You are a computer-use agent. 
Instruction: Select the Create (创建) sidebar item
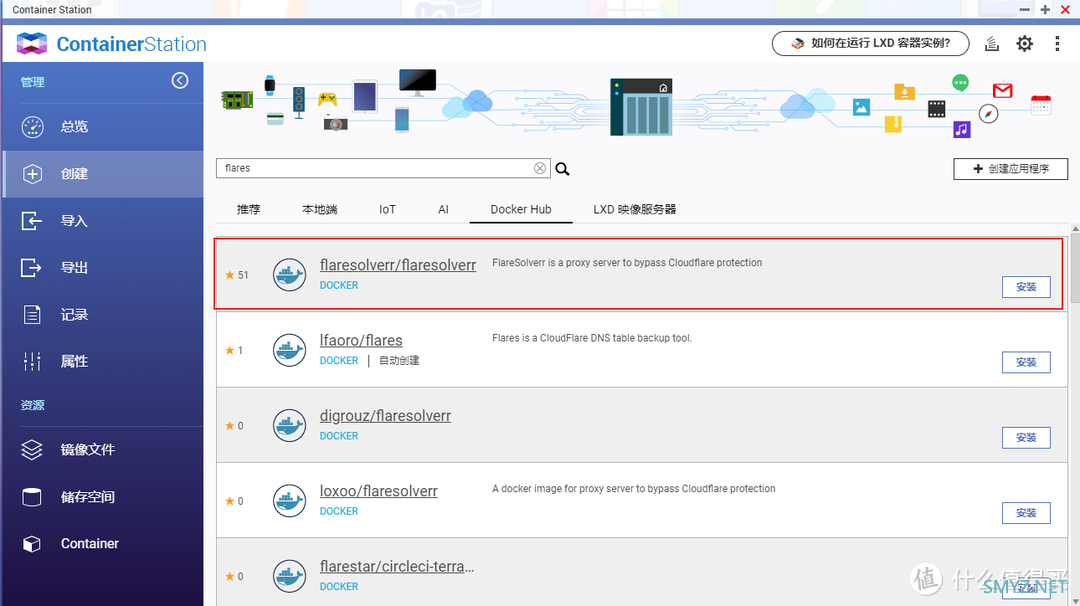[x=103, y=174]
